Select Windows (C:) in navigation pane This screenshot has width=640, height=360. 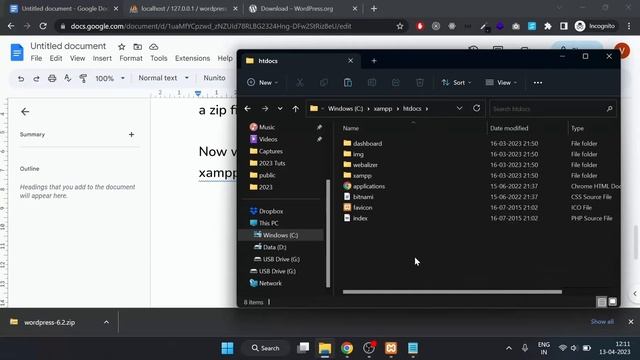click(x=280, y=235)
